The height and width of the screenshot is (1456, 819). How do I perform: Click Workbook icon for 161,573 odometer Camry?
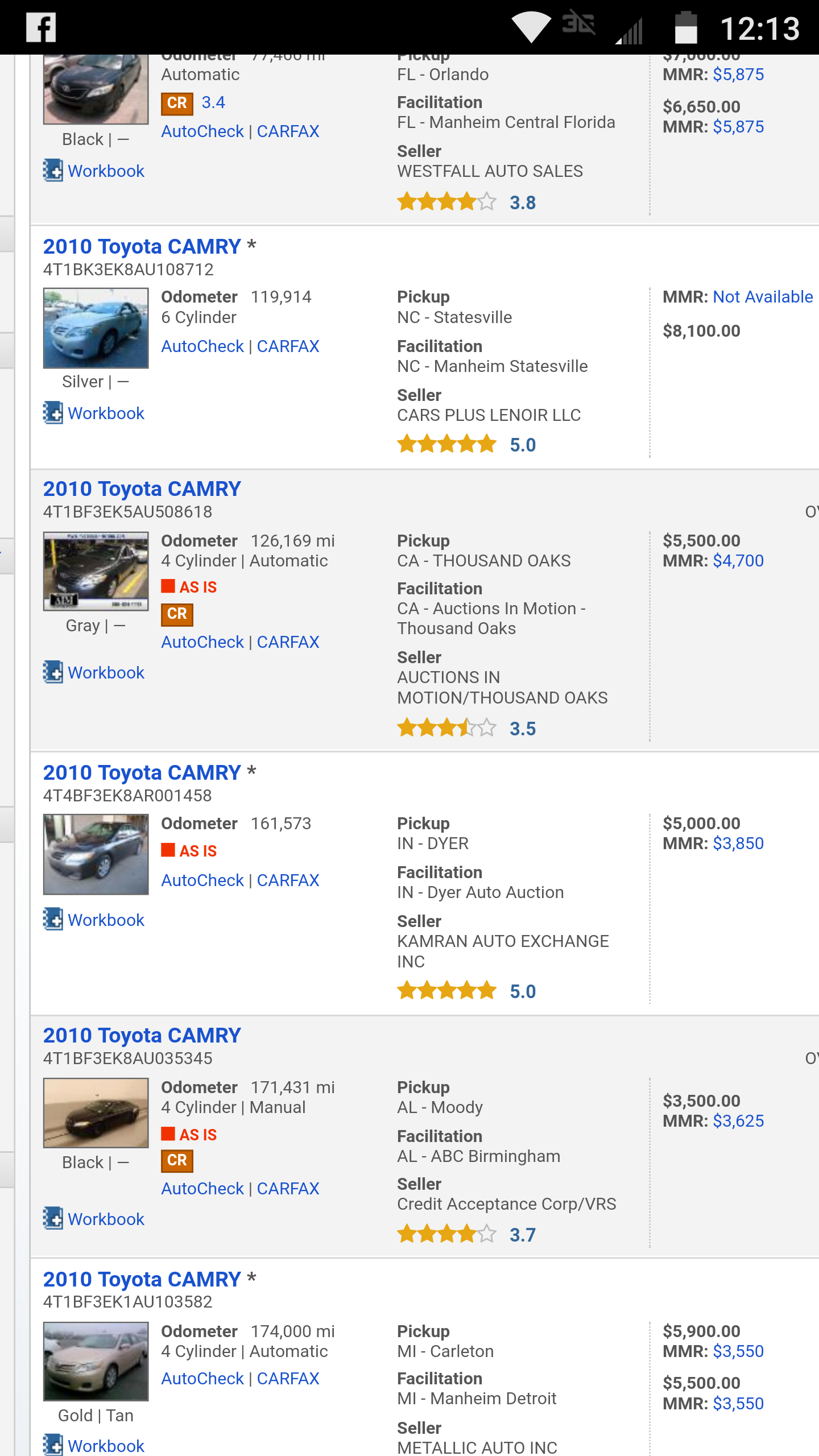click(x=53, y=920)
